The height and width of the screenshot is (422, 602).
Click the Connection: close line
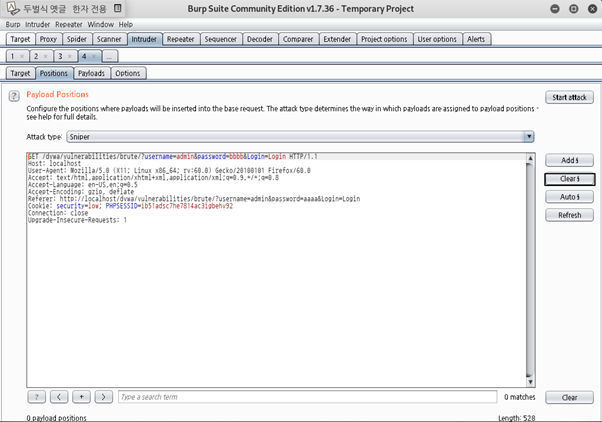click(x=58, y=213)
